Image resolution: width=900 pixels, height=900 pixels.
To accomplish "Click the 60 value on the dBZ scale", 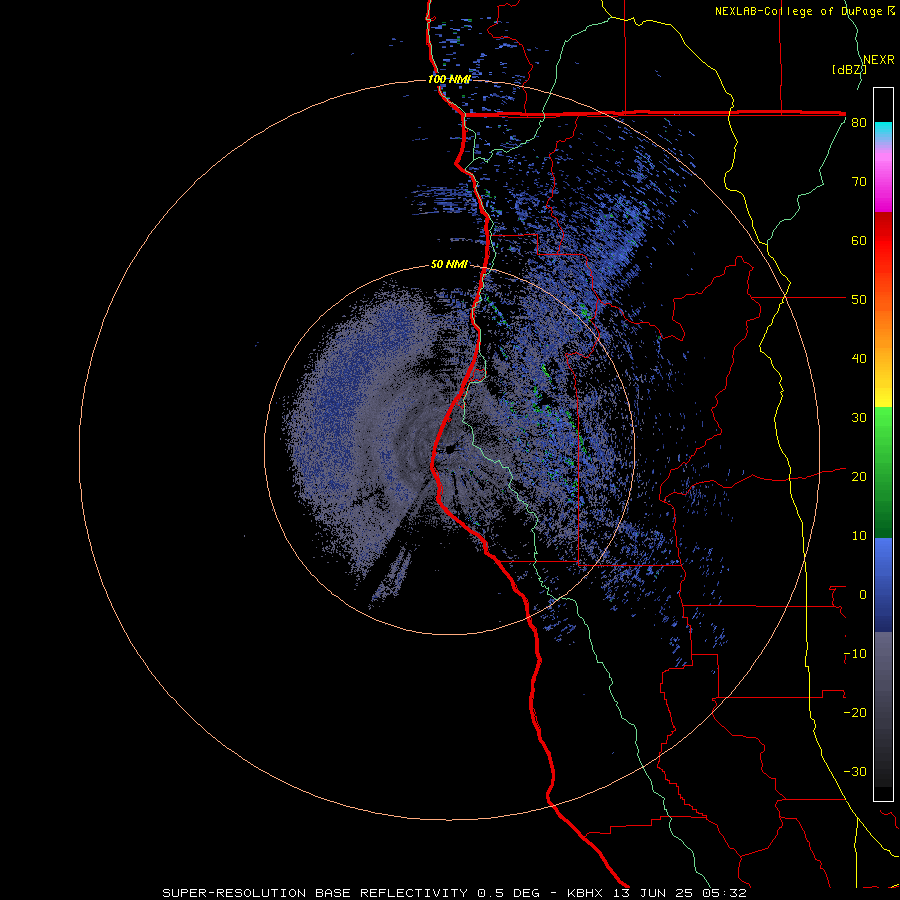I will tap(859, 240).
